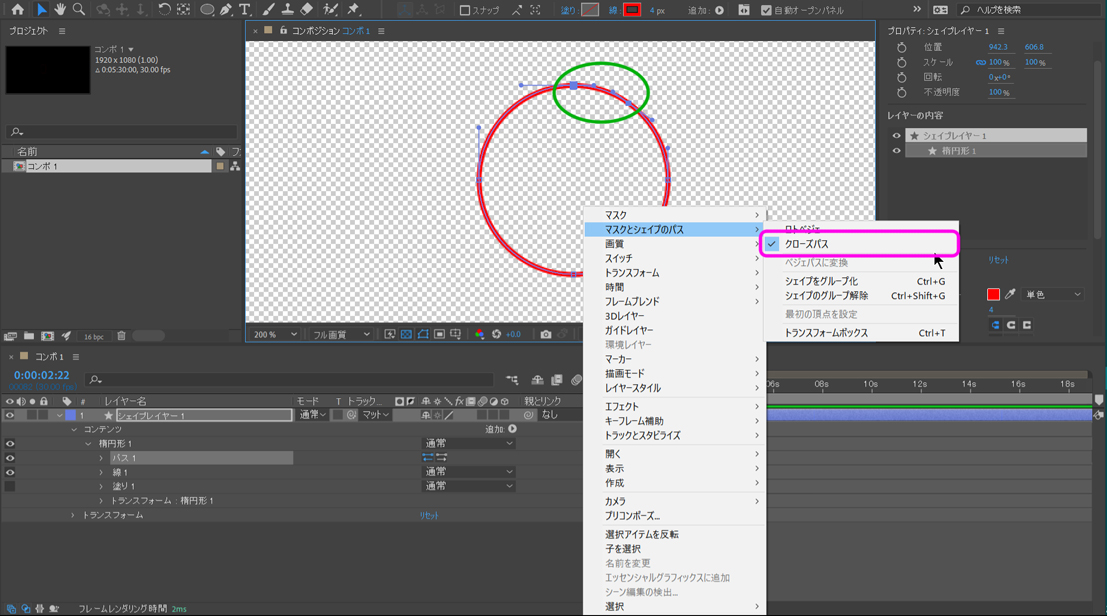The width and height of the screenshot is (1107, 616).
Task: Hide 楕円形 1 with its timeline eye icon
Action: tap(10, 443)
